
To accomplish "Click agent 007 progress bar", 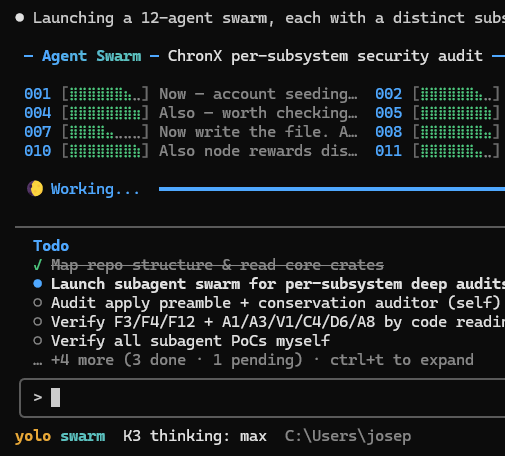I will tap(105, 132).
